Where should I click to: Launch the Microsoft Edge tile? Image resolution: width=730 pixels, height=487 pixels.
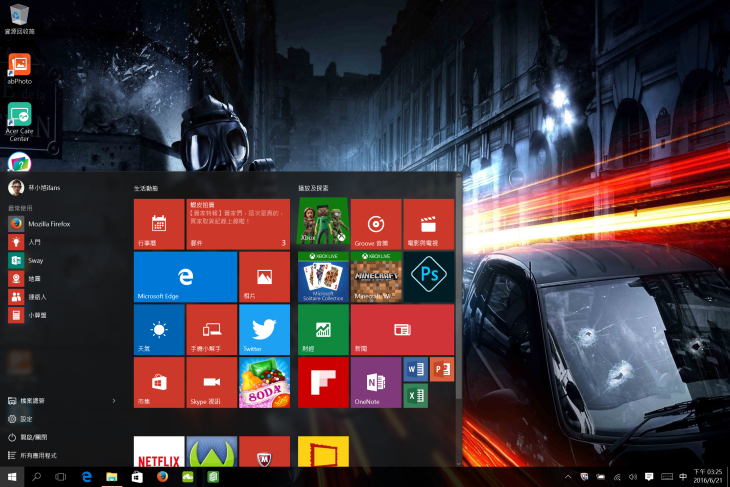coord(185,277)
